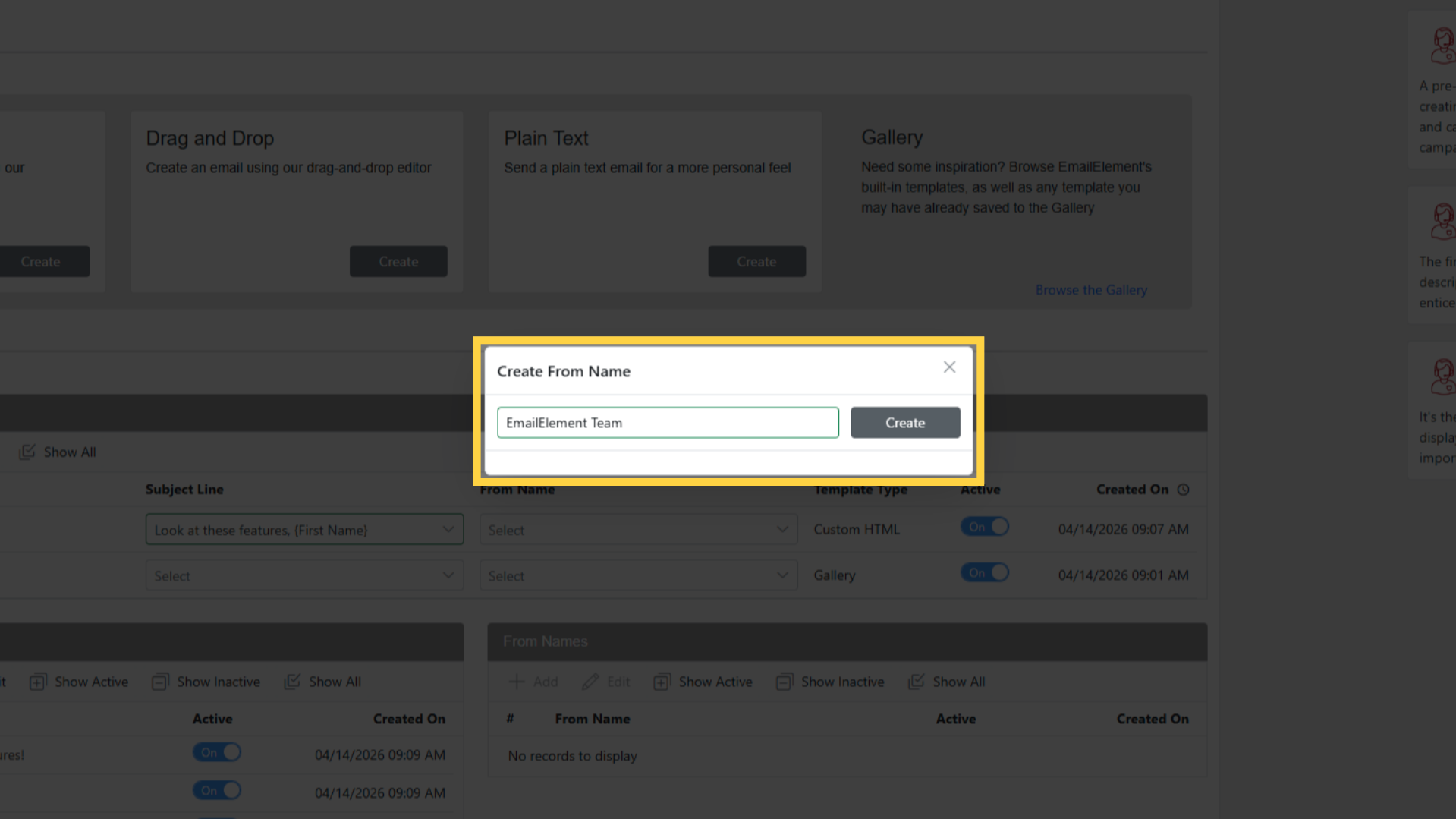The image size is (1456, 819).
Task: Toggle the On switch in the 'ures!' row
Action: (x=216, y=753)
